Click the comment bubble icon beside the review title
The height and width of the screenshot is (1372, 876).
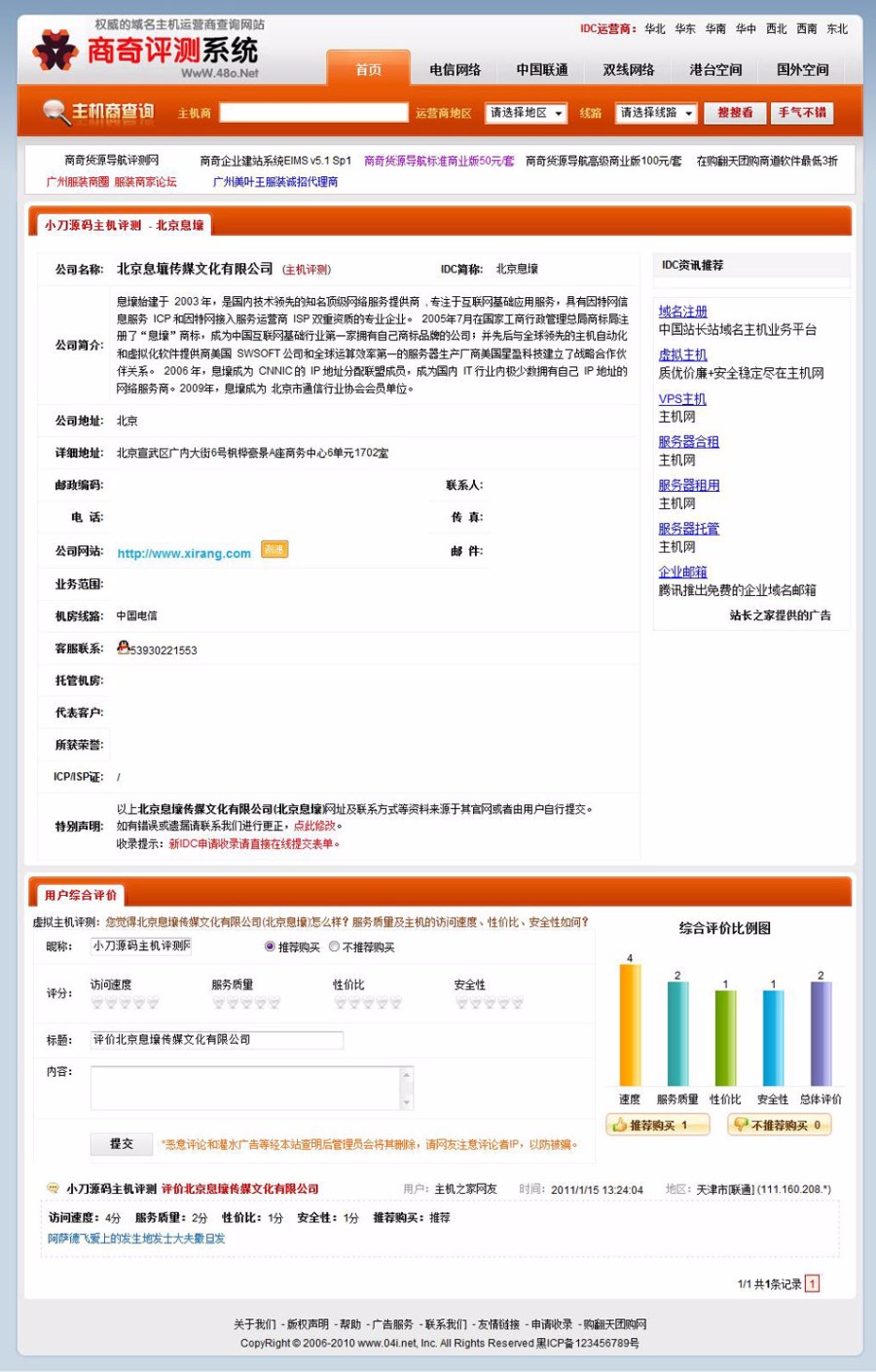pyautogui.click(x=54, y=1189)
